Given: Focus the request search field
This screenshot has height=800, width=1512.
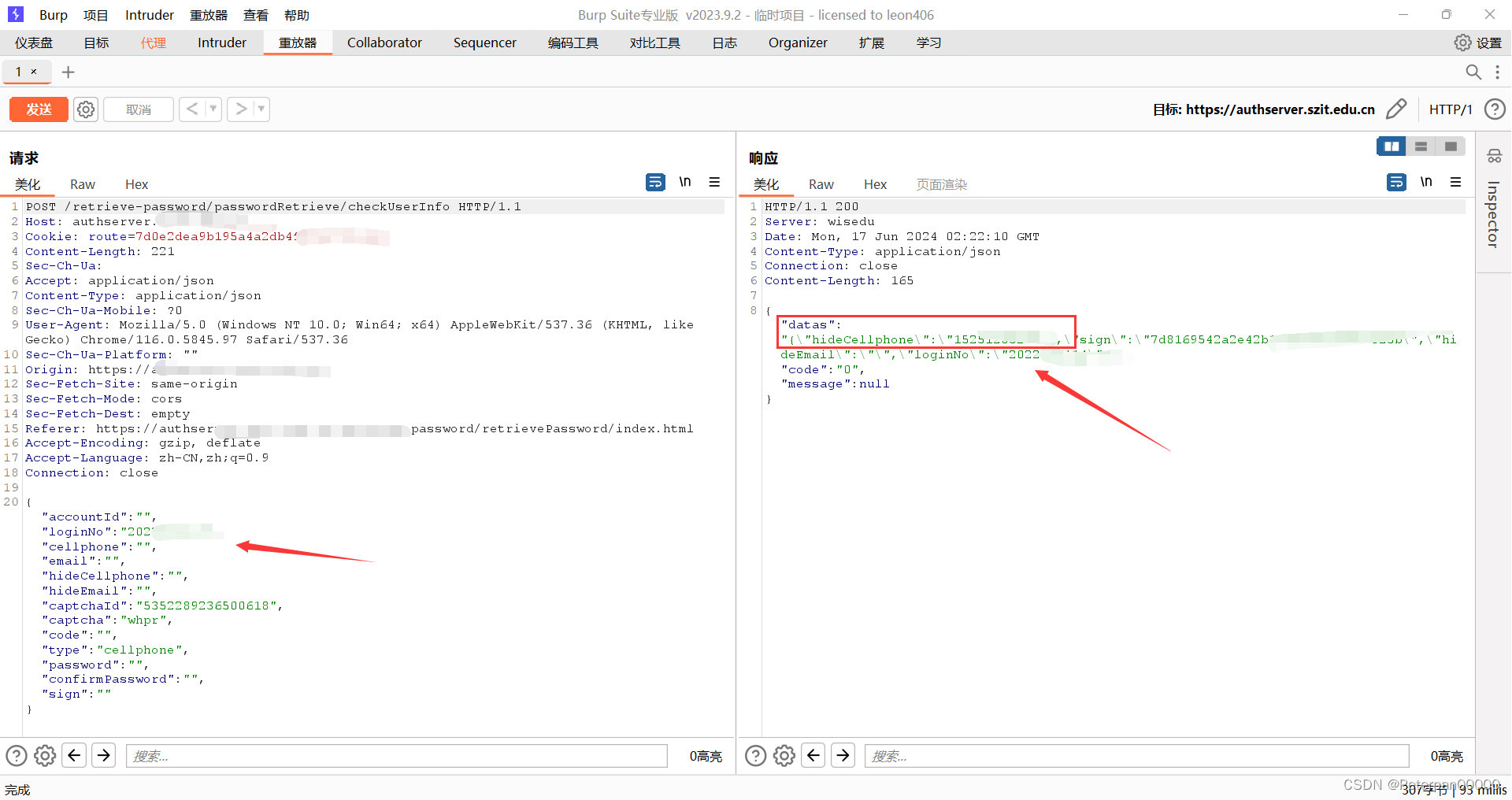Looking at the screenshot, I should [397, 756].
